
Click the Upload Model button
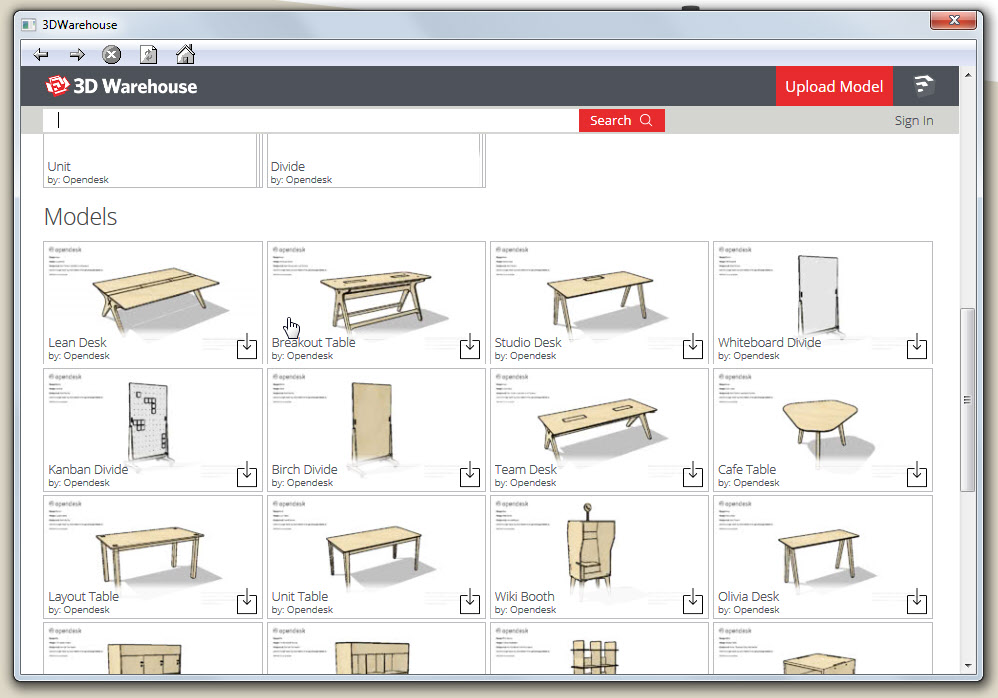click(834, 86)
